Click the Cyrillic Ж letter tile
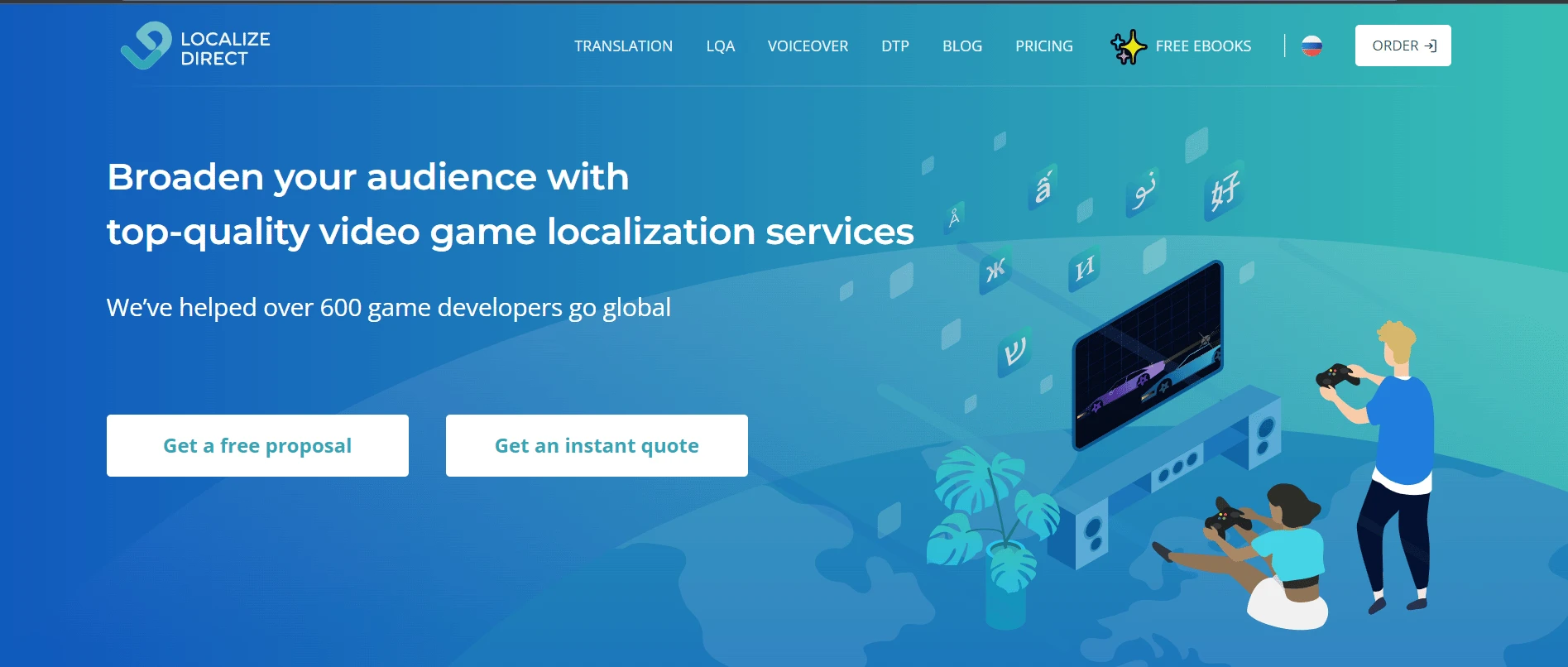The width and height of the screenshot is (1568, 667). pos(995,269)
